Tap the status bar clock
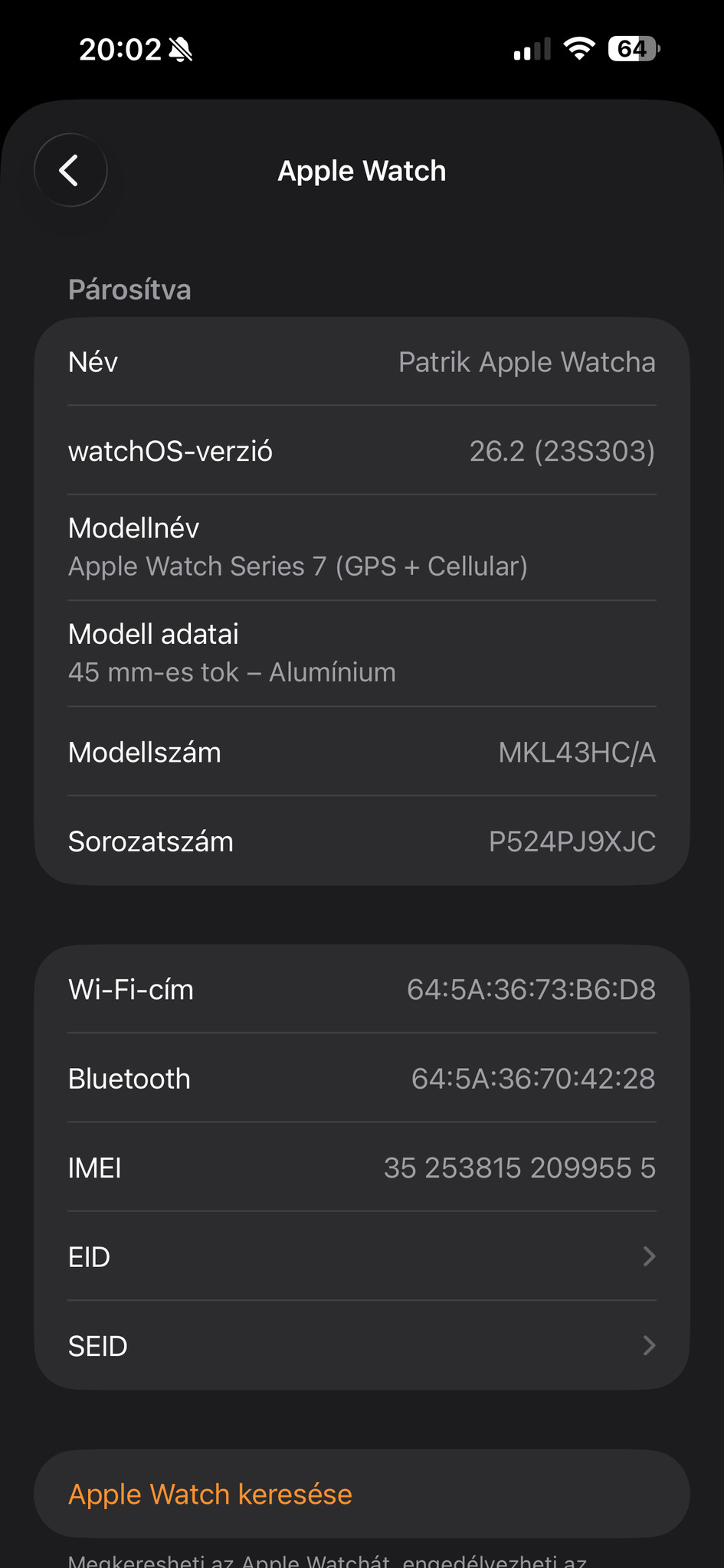 coord(120,50)
